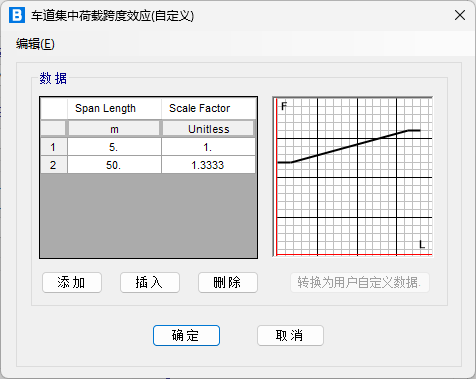Click the m unit header cell

tap(114, 129)
